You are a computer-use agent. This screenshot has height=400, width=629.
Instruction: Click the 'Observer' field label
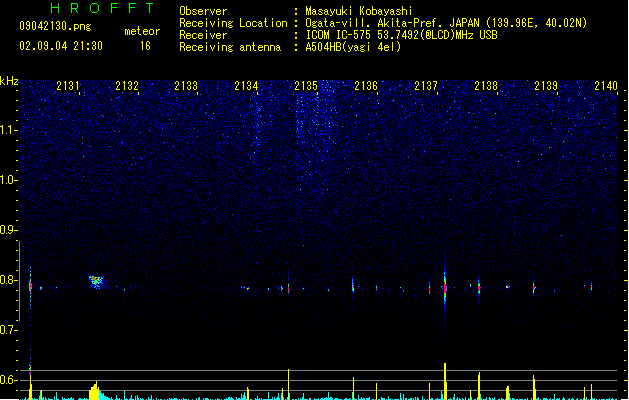(x=203, y=11)
